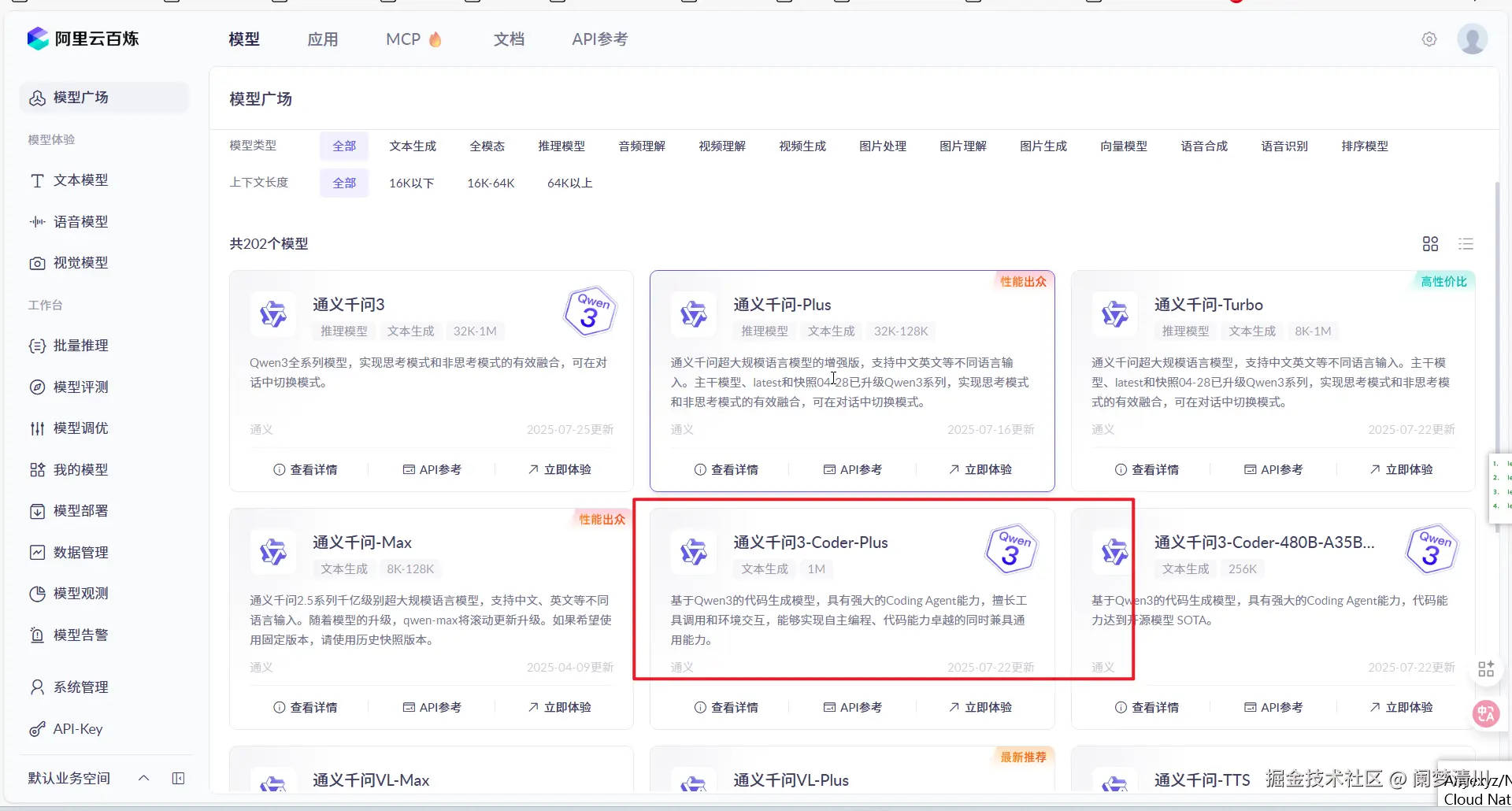1512x811 pixels.
Task: Click the 模型评测 compass icon
Action: pos(37,387)
